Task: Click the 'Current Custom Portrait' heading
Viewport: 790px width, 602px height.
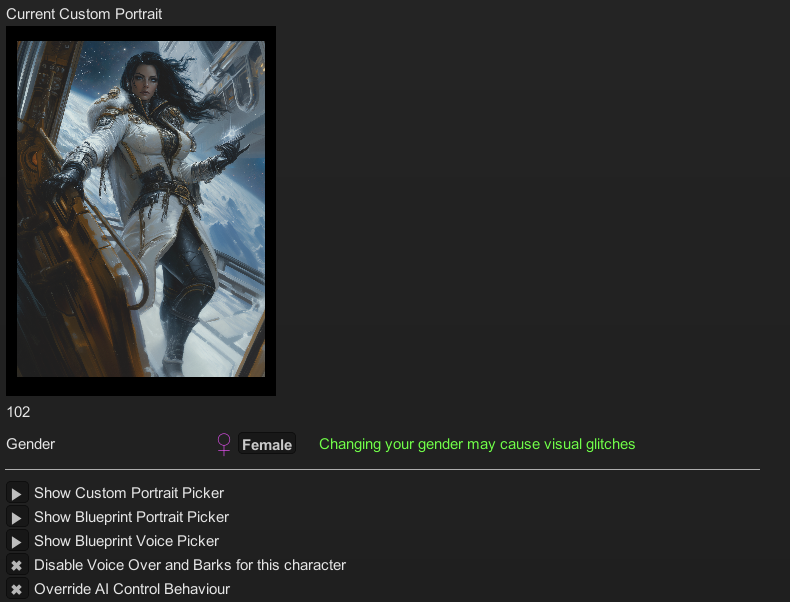Action: pyautogui.click(x=84, y=14)
